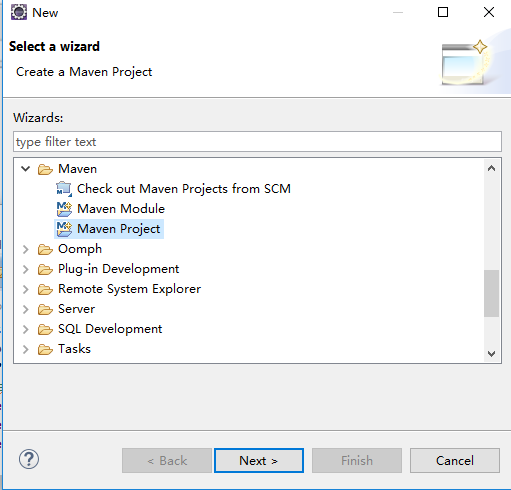
Task: Click the Maven folder icon
Action: pyautogui.click(x=45, y=169)
